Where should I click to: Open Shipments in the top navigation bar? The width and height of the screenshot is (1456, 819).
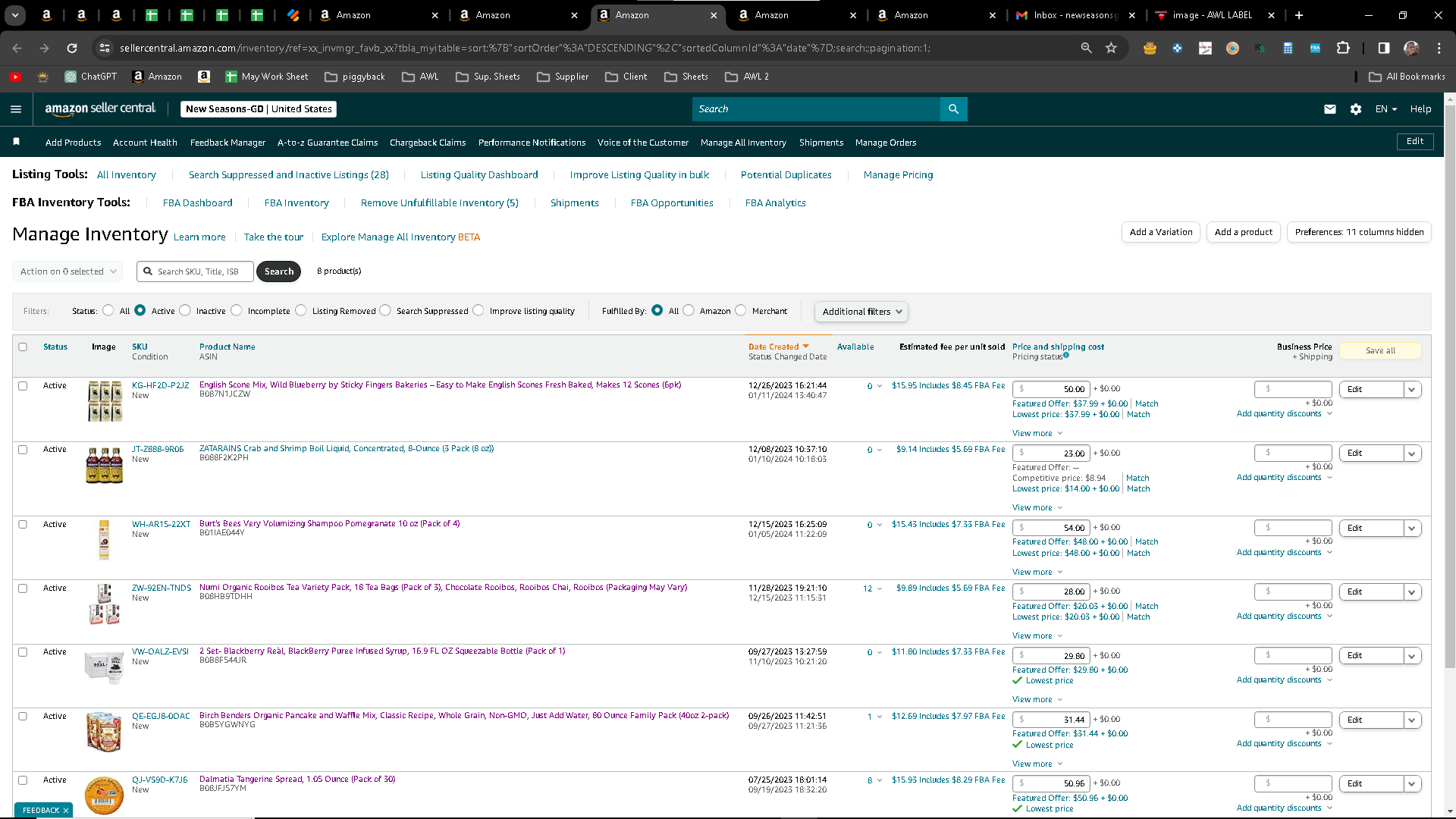pos(821,143)
